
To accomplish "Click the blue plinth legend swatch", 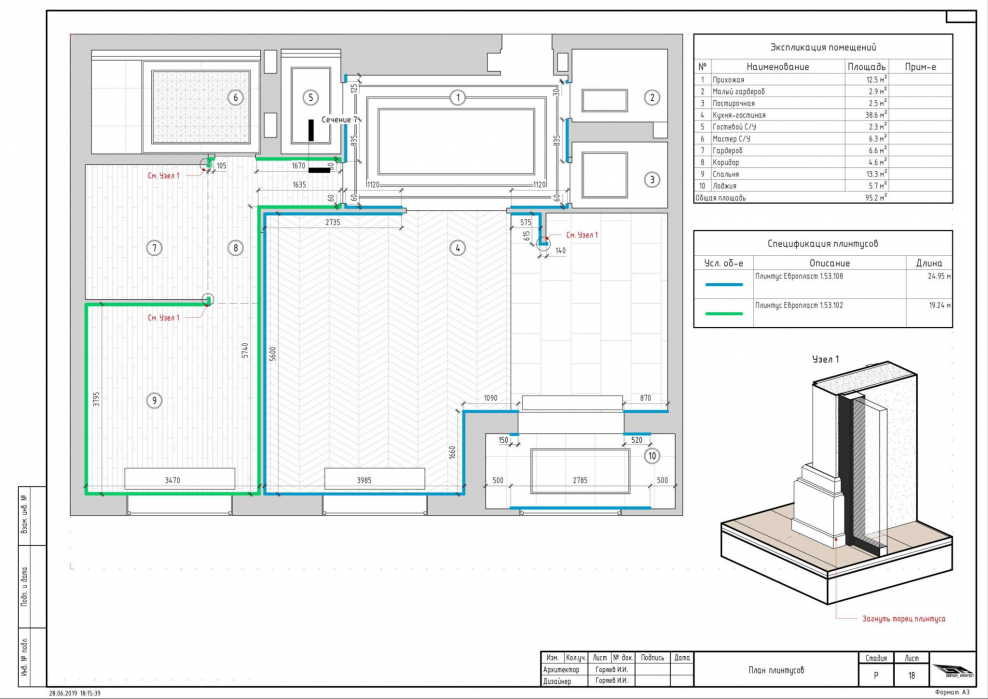I will coord(723,284).
